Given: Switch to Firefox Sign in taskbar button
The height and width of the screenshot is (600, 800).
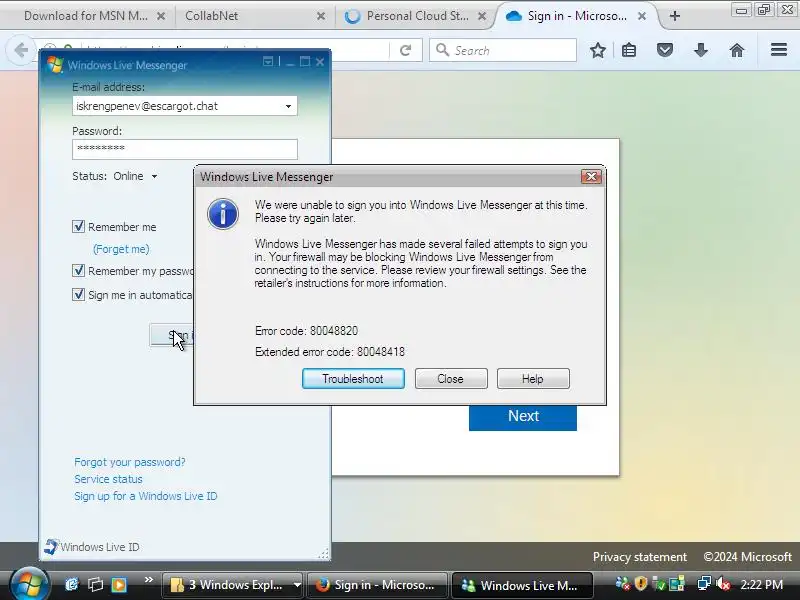Looking at the screenshot, I should (378, 585).
